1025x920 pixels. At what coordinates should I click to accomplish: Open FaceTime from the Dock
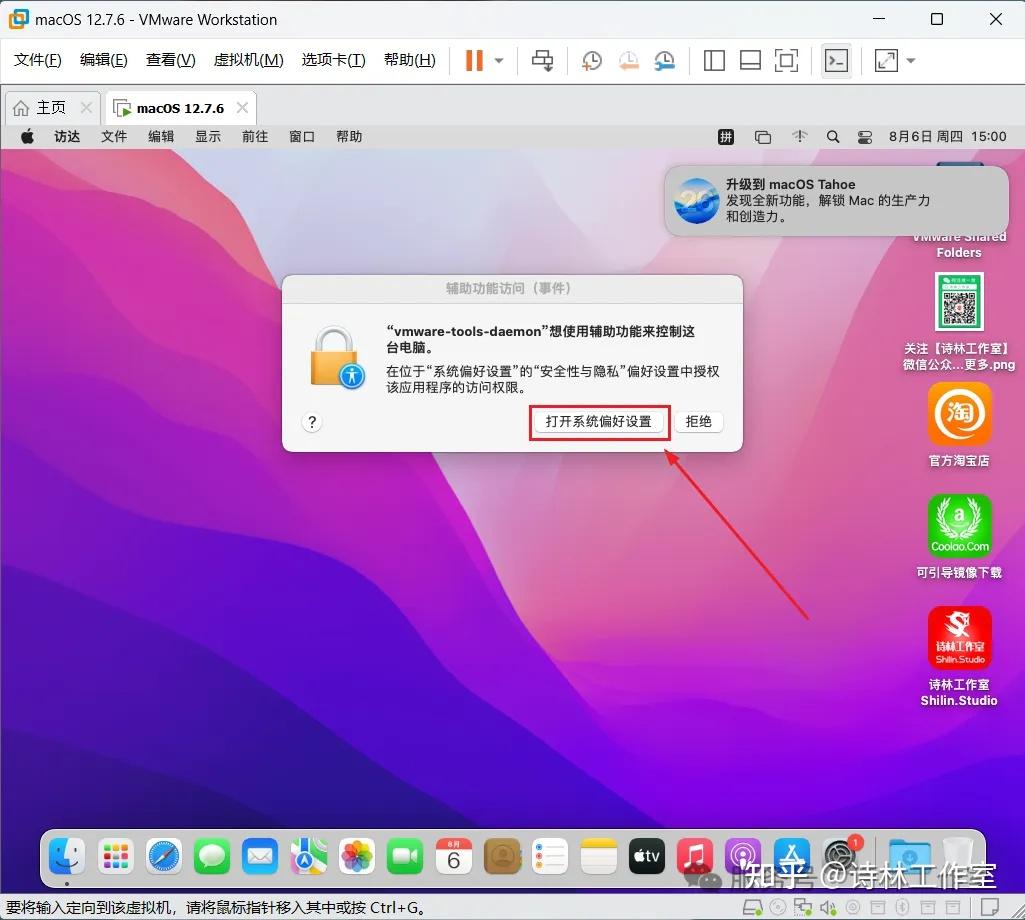[405, 857]
